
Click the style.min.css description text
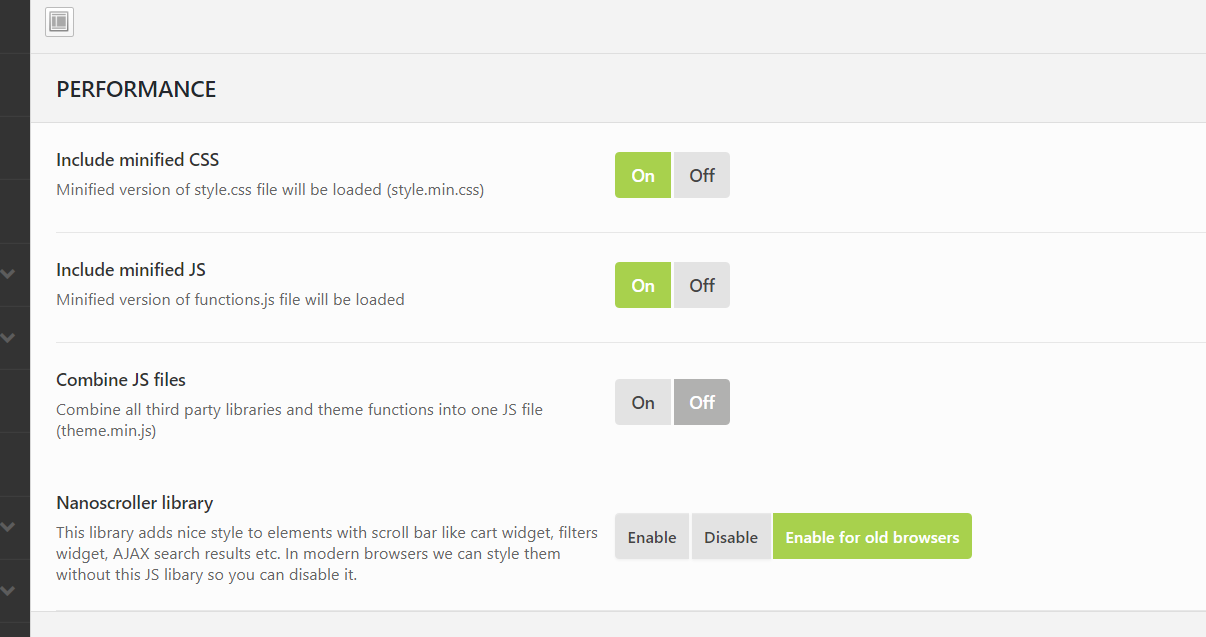click(270, 189)
